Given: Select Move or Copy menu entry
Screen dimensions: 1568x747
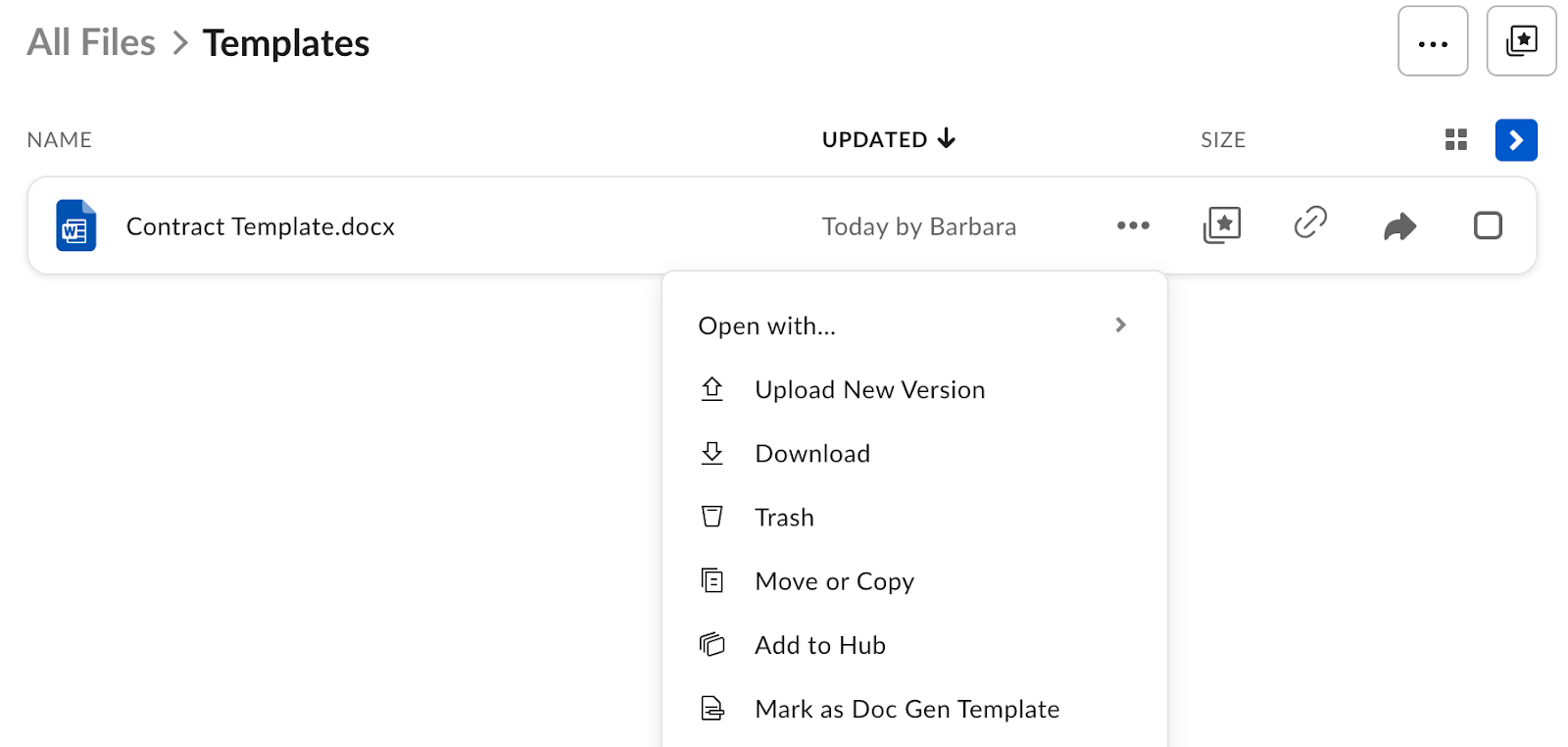Looking at the screenshot, I should click(834, 581).
